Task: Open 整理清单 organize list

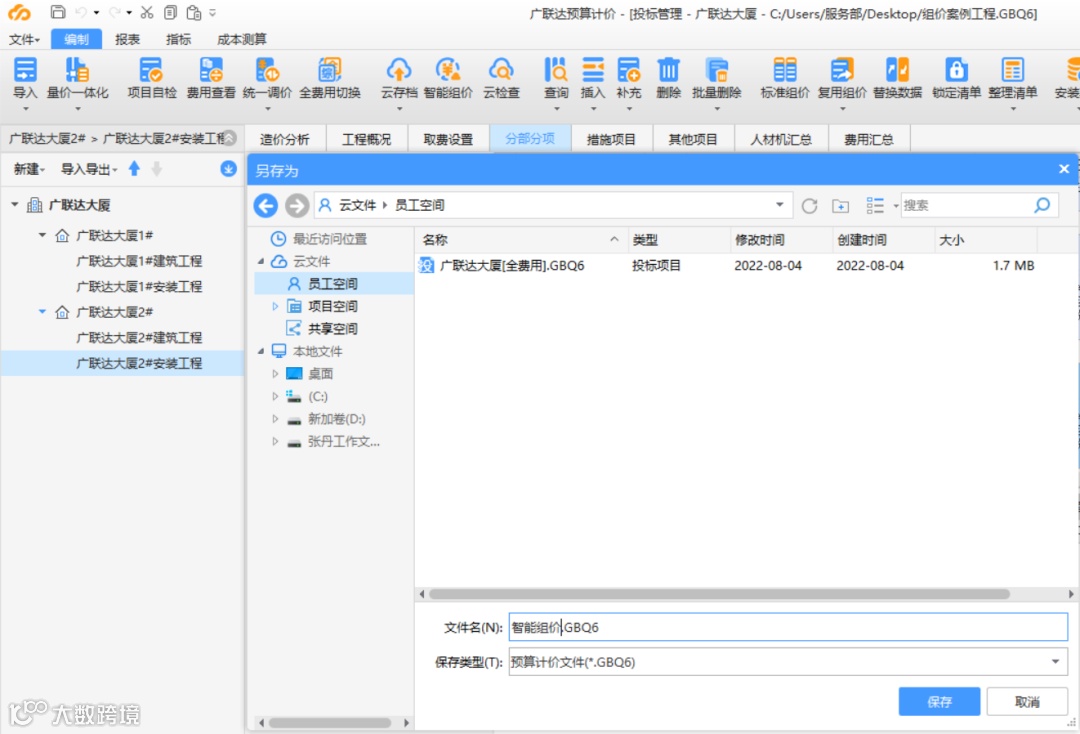Action: 1012,78
